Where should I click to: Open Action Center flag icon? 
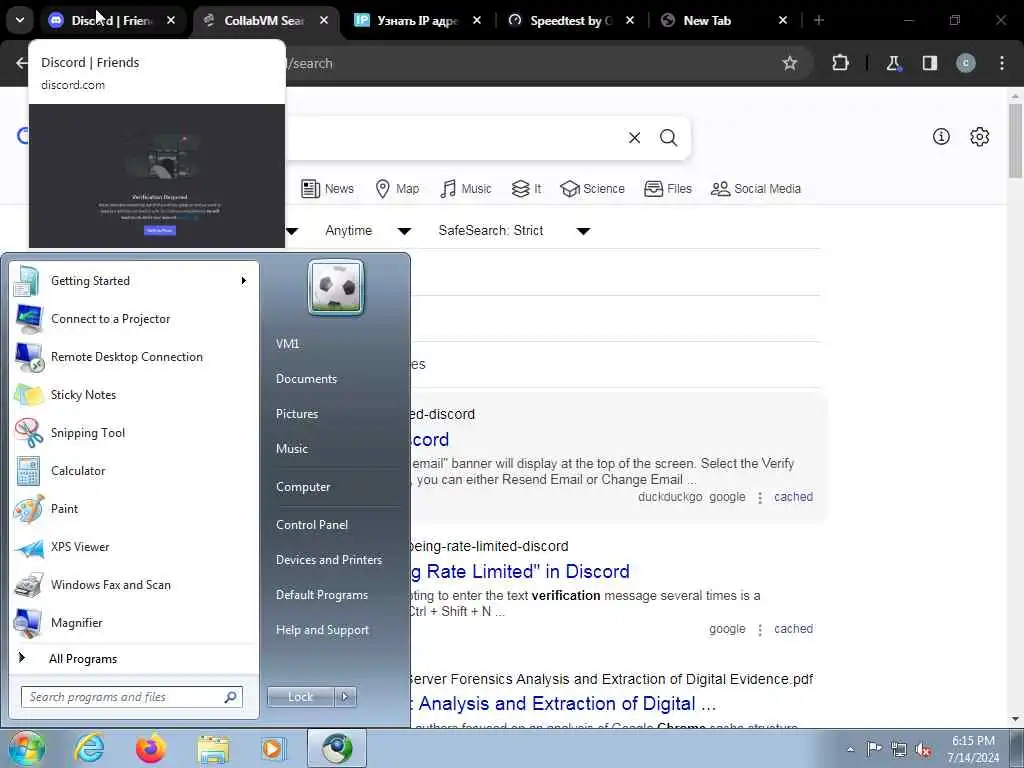coord(874,748)
